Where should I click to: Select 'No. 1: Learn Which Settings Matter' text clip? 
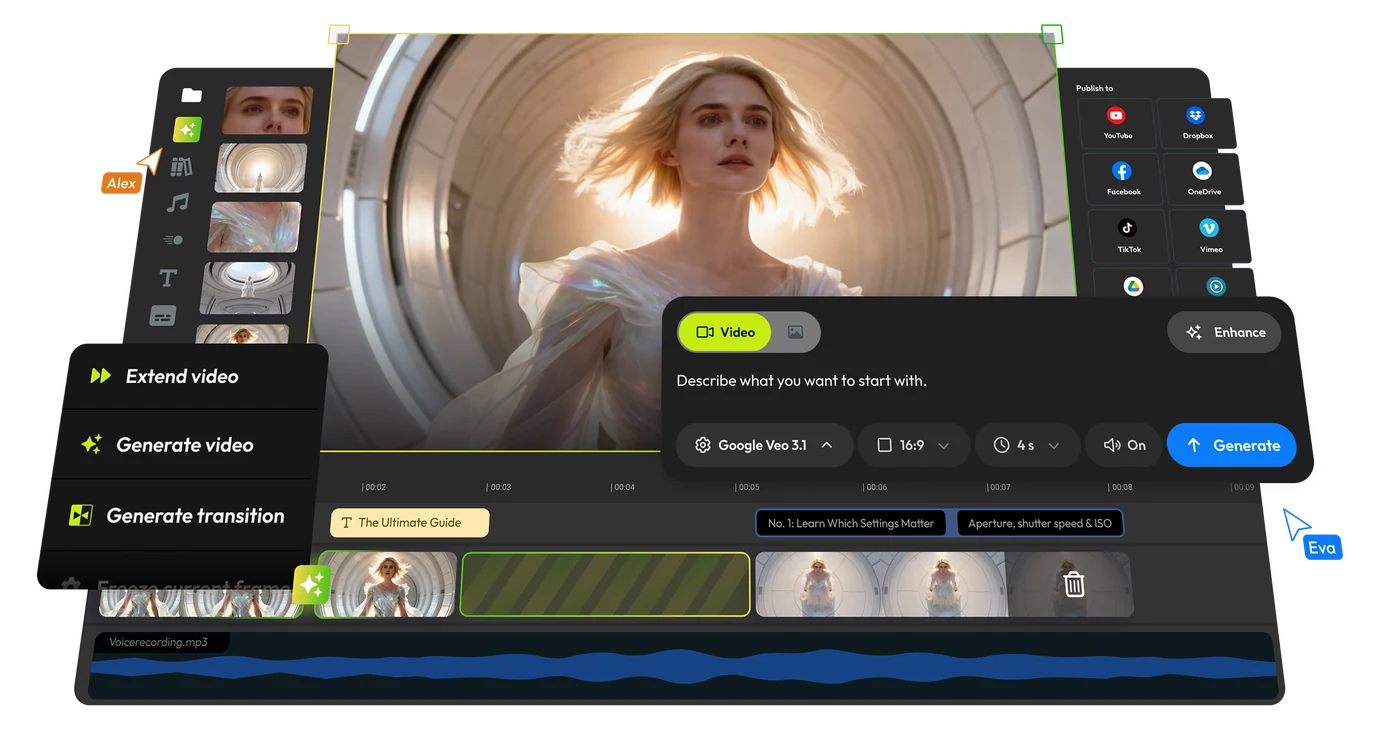tap(850, 523)
